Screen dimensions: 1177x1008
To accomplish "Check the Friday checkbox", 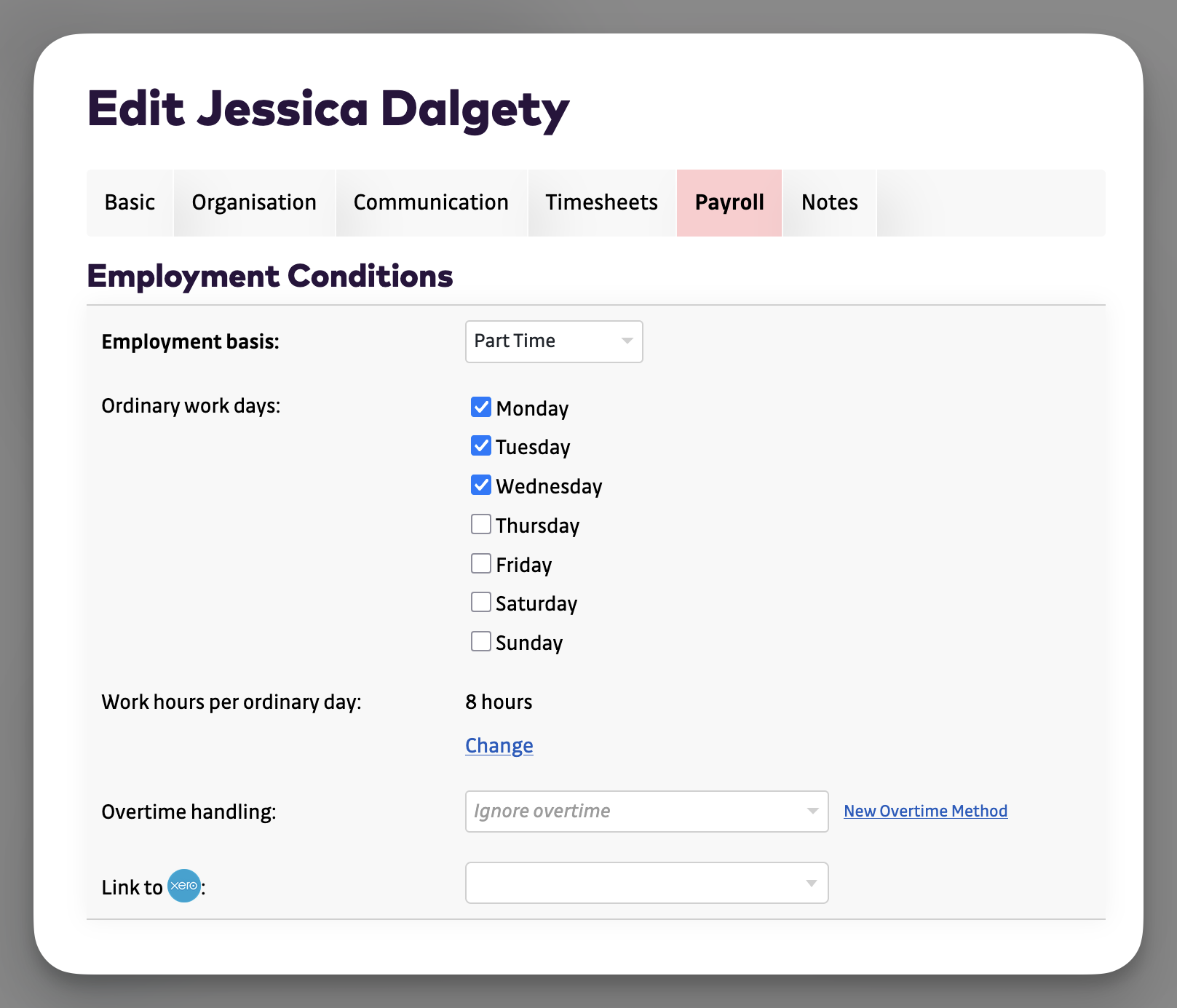I will (x=481, y=563).
